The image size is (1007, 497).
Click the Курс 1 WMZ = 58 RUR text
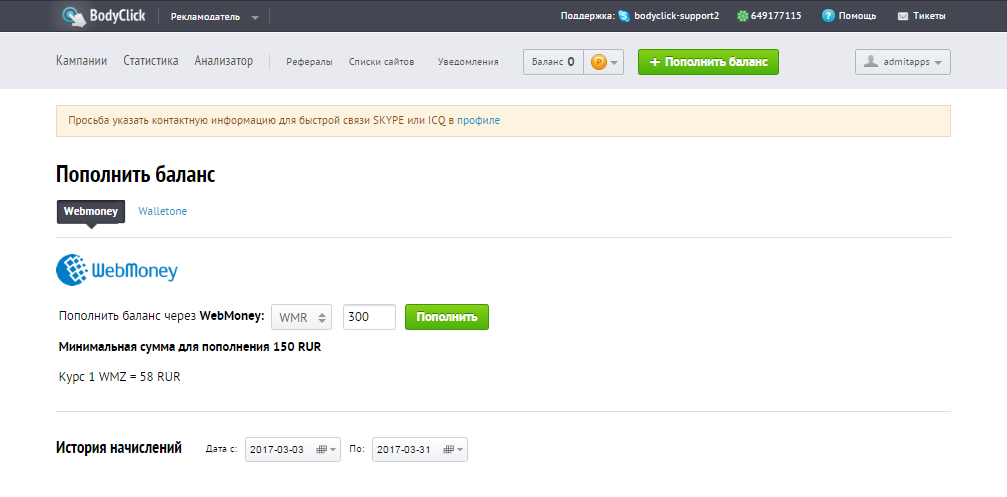click(x=119, y=377)
